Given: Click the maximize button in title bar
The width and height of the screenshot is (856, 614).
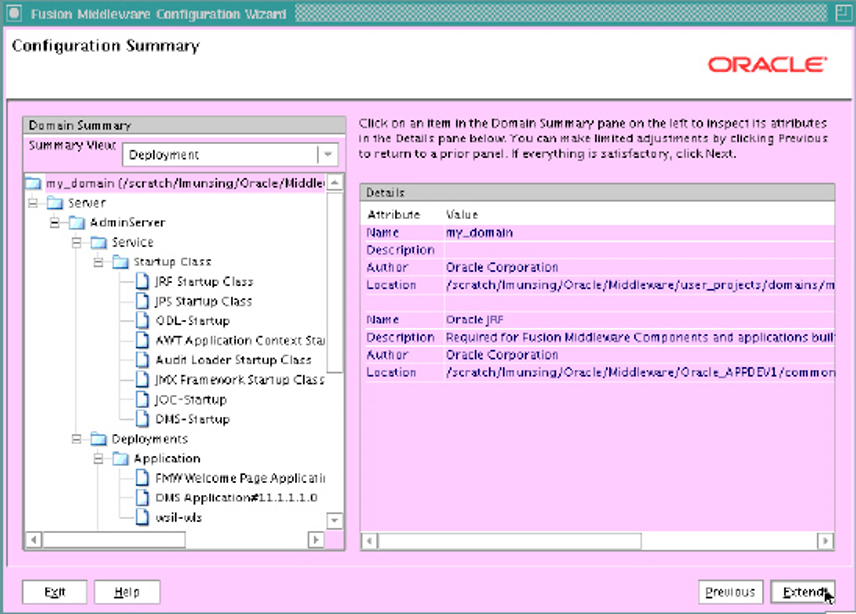Looking at the screenshot, I should click(x=843, y=13).
